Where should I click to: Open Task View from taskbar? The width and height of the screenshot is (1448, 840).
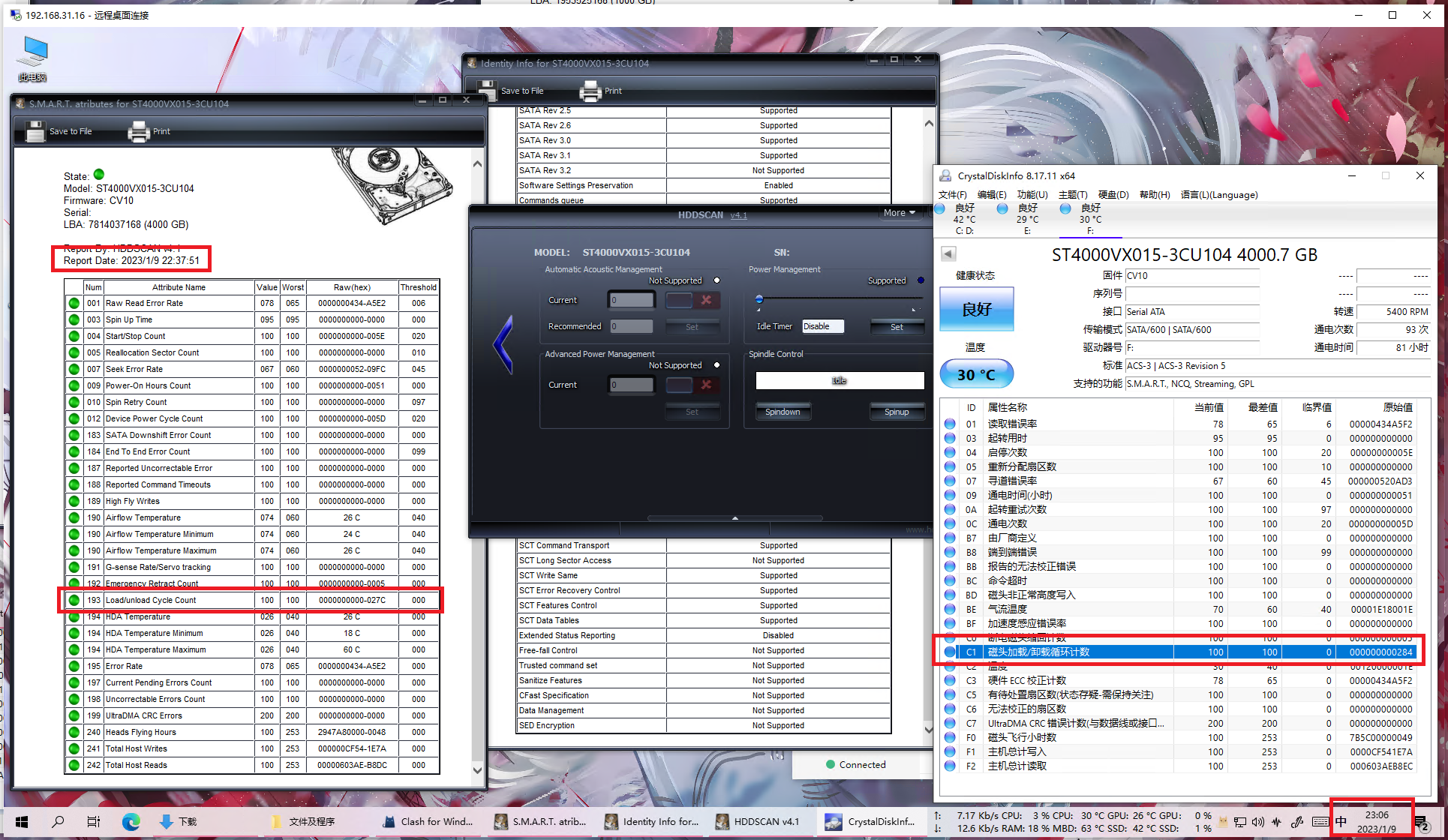pyautogui.click(x=94, y=822)
